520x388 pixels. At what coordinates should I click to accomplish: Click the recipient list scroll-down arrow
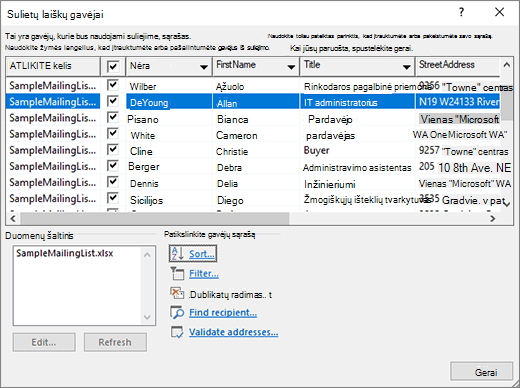tap(507, 204)
